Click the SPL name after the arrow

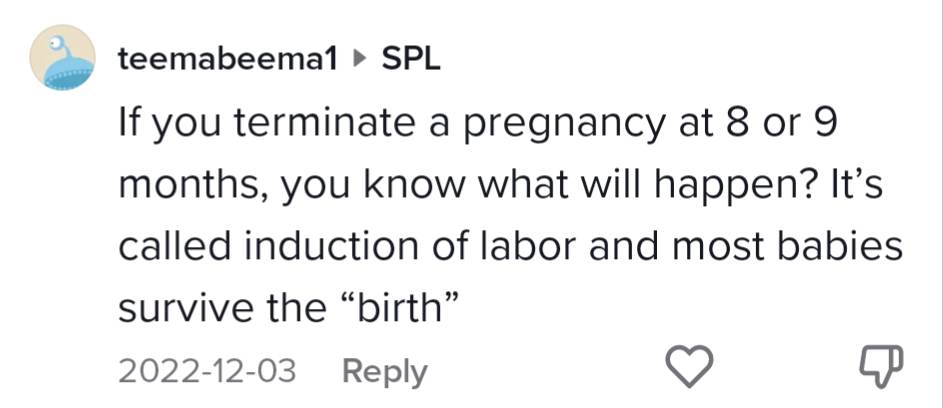tap(412, 59)
